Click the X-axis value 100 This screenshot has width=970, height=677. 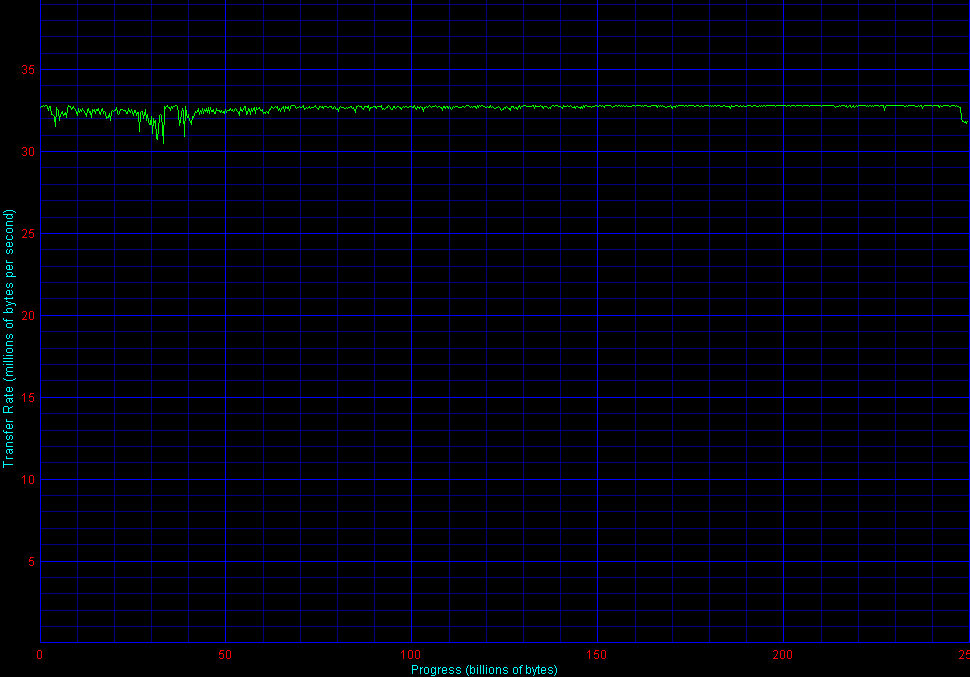click(411, 655)
